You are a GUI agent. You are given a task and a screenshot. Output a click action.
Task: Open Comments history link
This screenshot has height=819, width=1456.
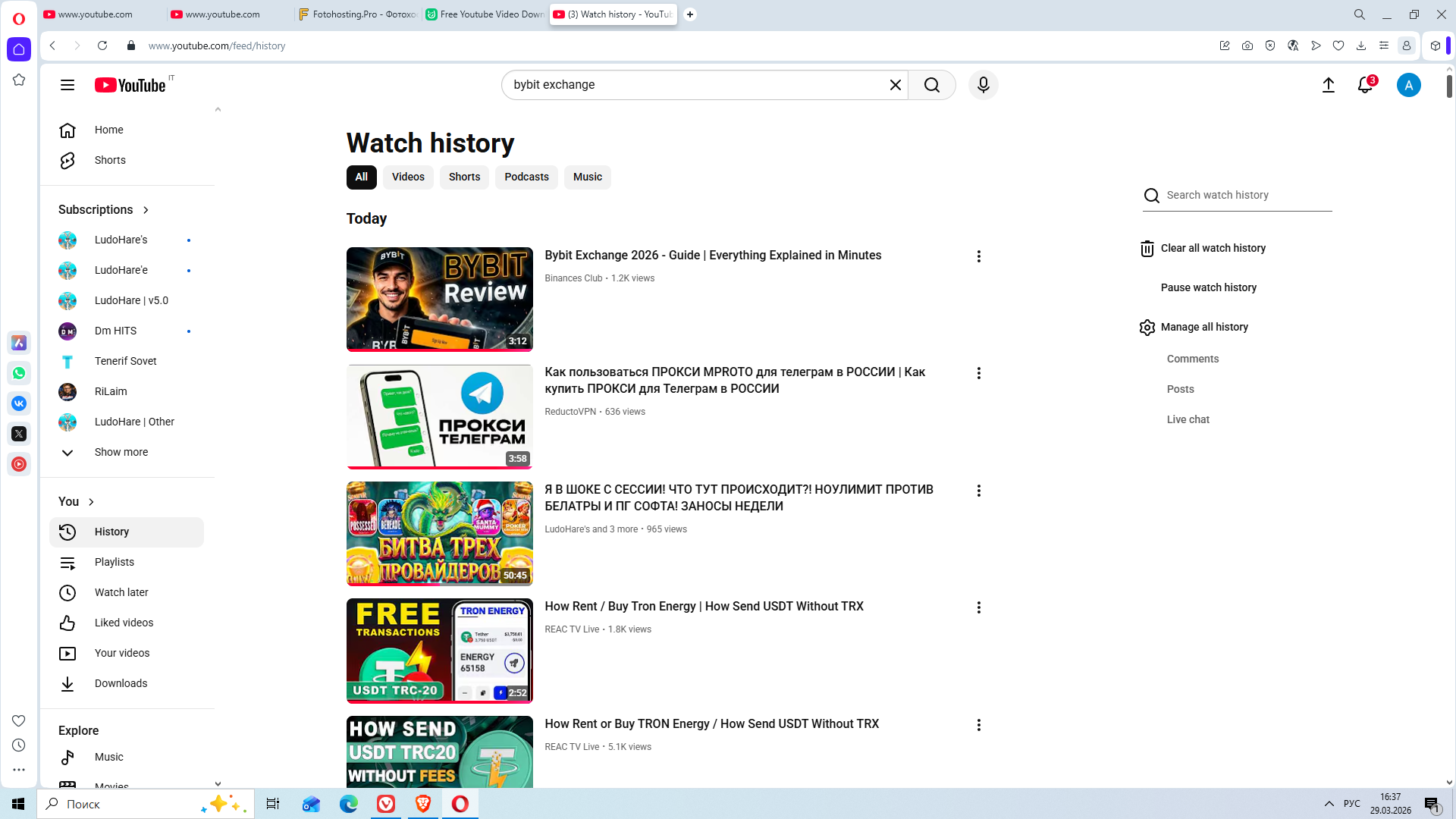pyautogui.click(x=1192, y=359)
